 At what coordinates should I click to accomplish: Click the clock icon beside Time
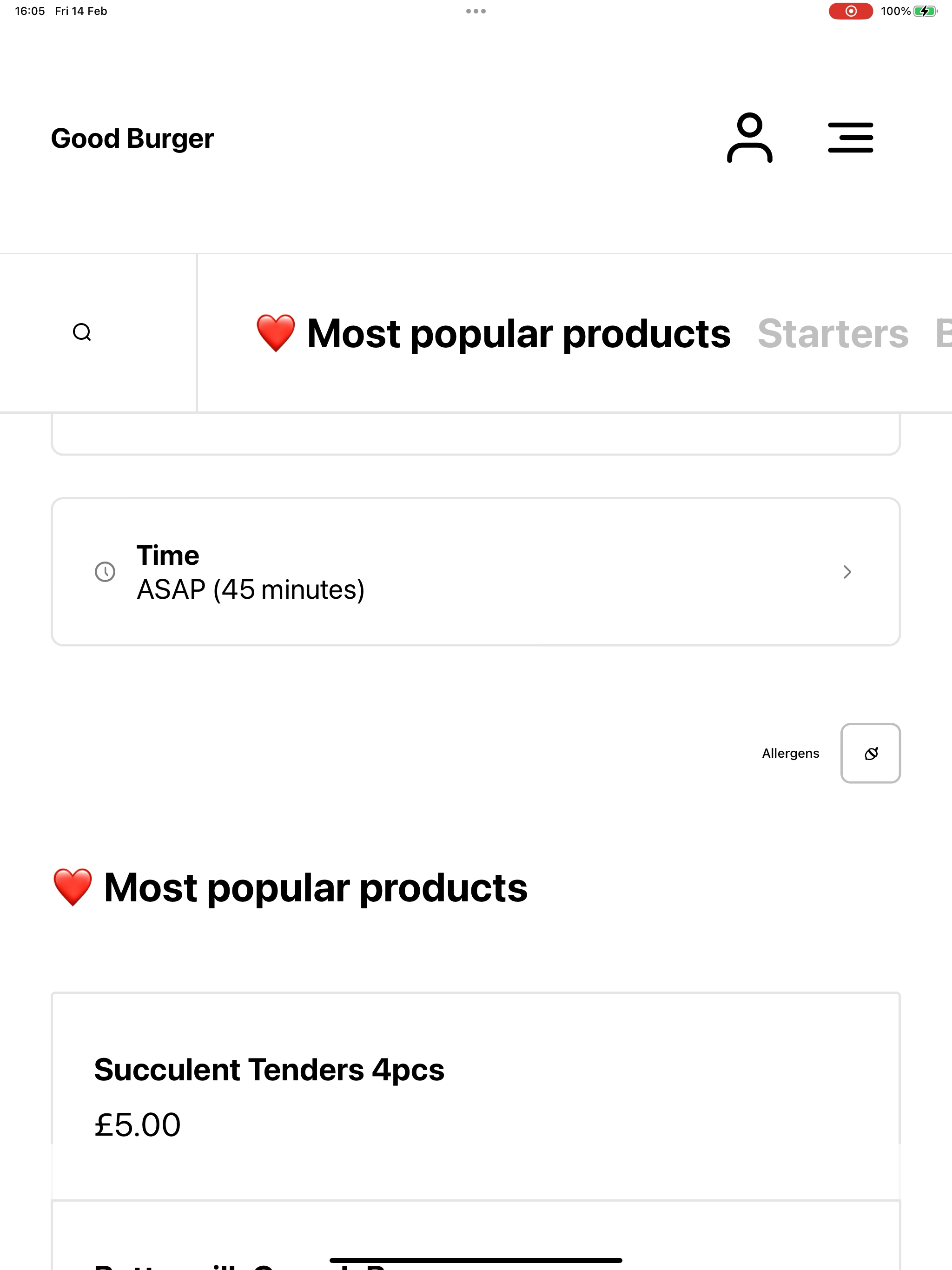click(x=105, y=572)
